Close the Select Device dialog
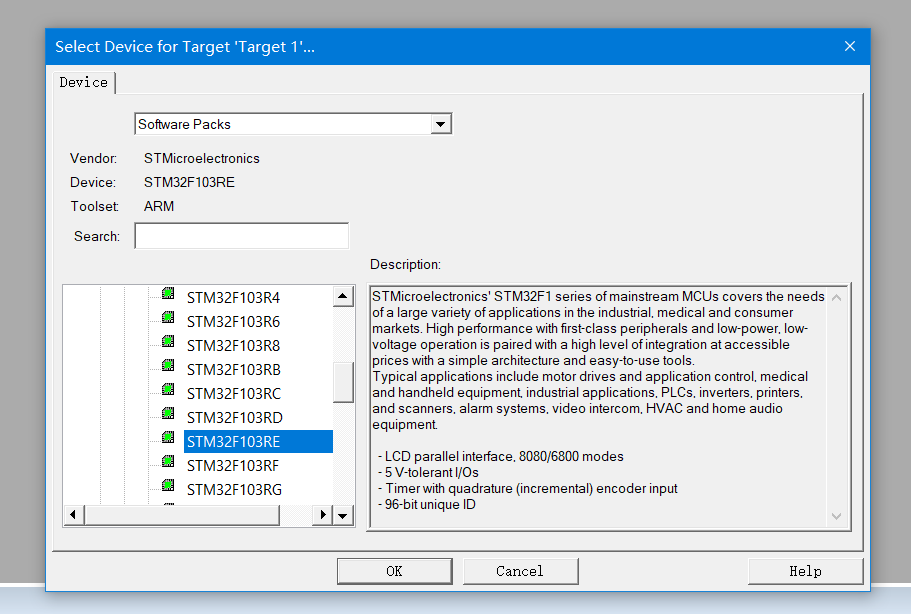911x616 pixels. [x=849, y=46]
